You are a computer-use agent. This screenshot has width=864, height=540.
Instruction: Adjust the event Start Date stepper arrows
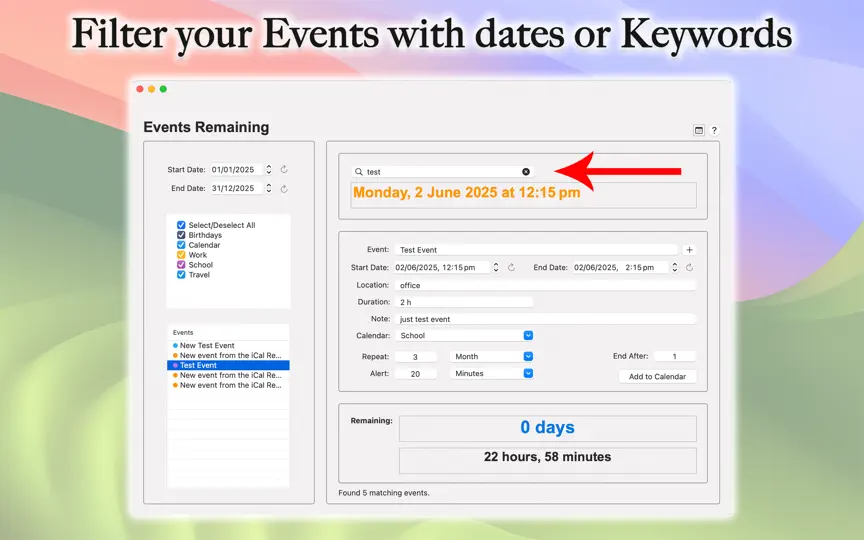(x=496, y=267)
